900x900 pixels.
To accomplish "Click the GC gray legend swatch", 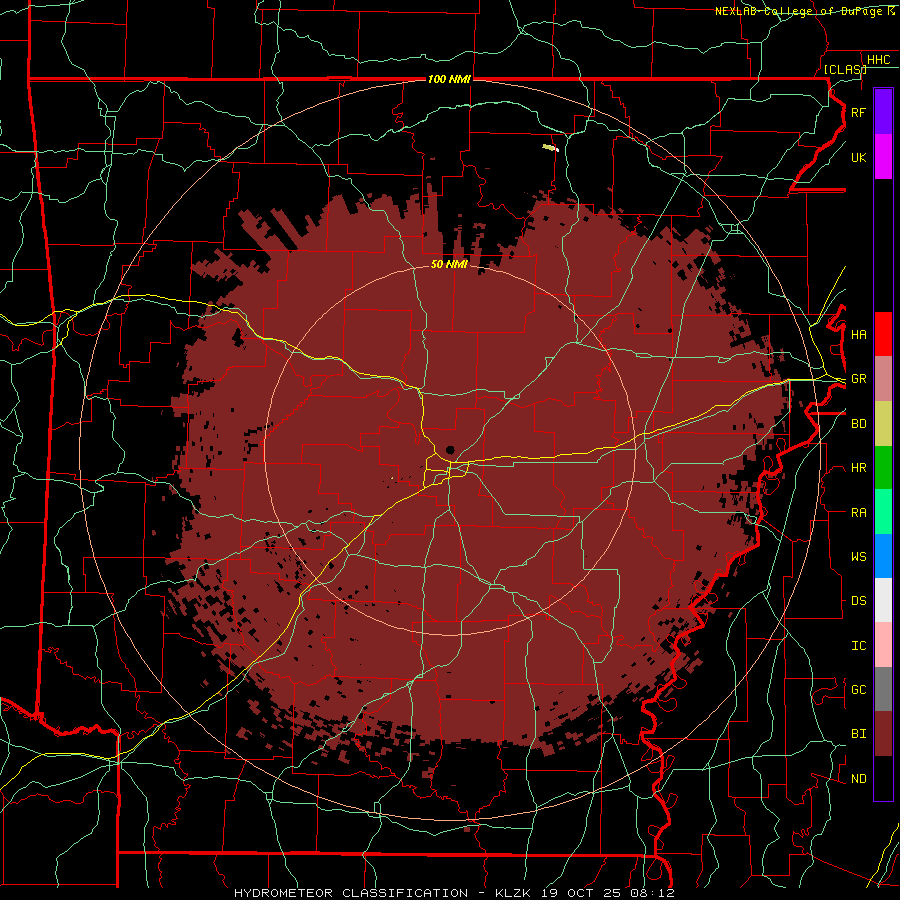I will 883,689.
